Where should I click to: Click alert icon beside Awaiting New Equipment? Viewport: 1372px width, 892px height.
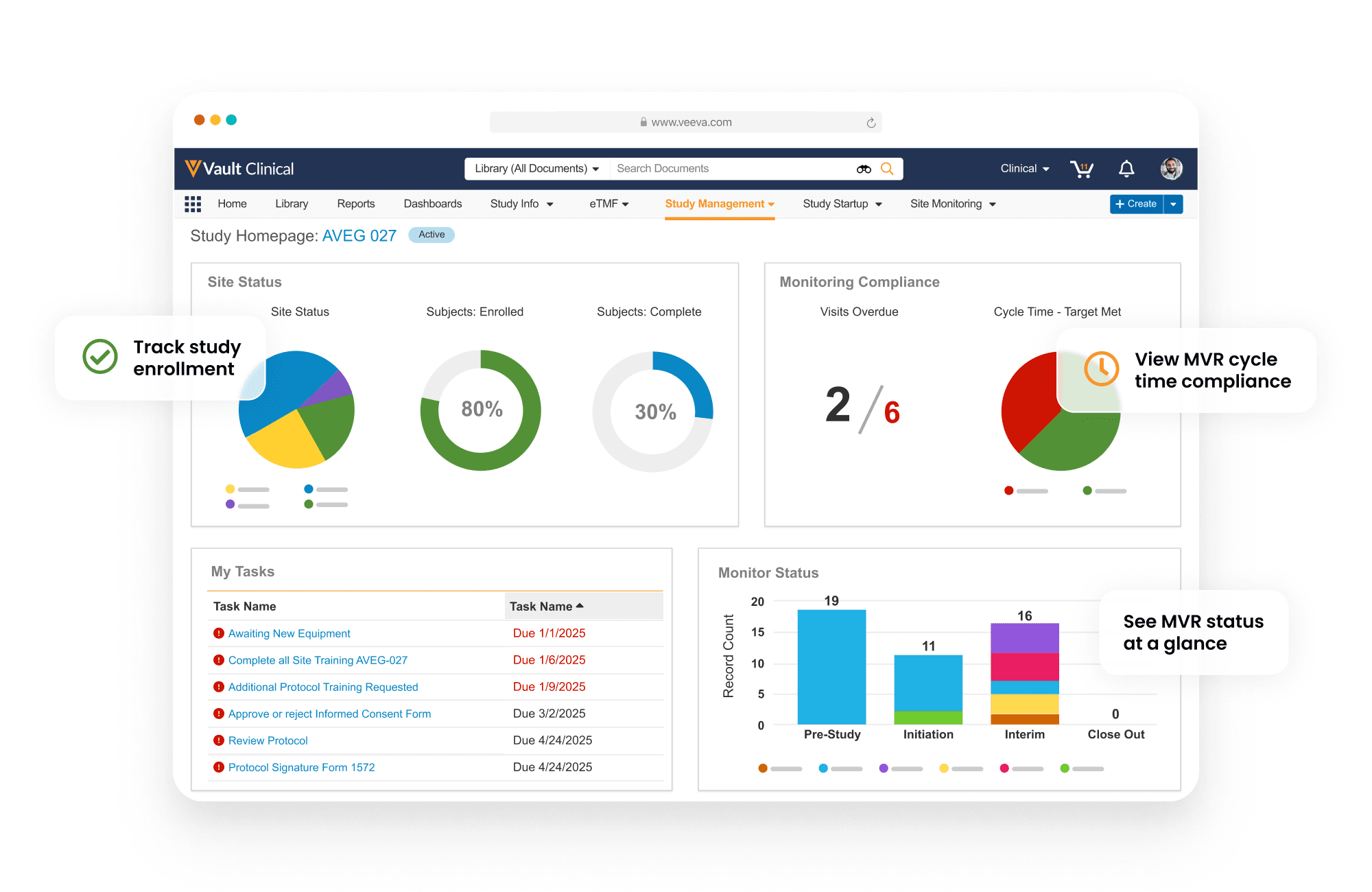pyautogui.click(x=219, y=633)
